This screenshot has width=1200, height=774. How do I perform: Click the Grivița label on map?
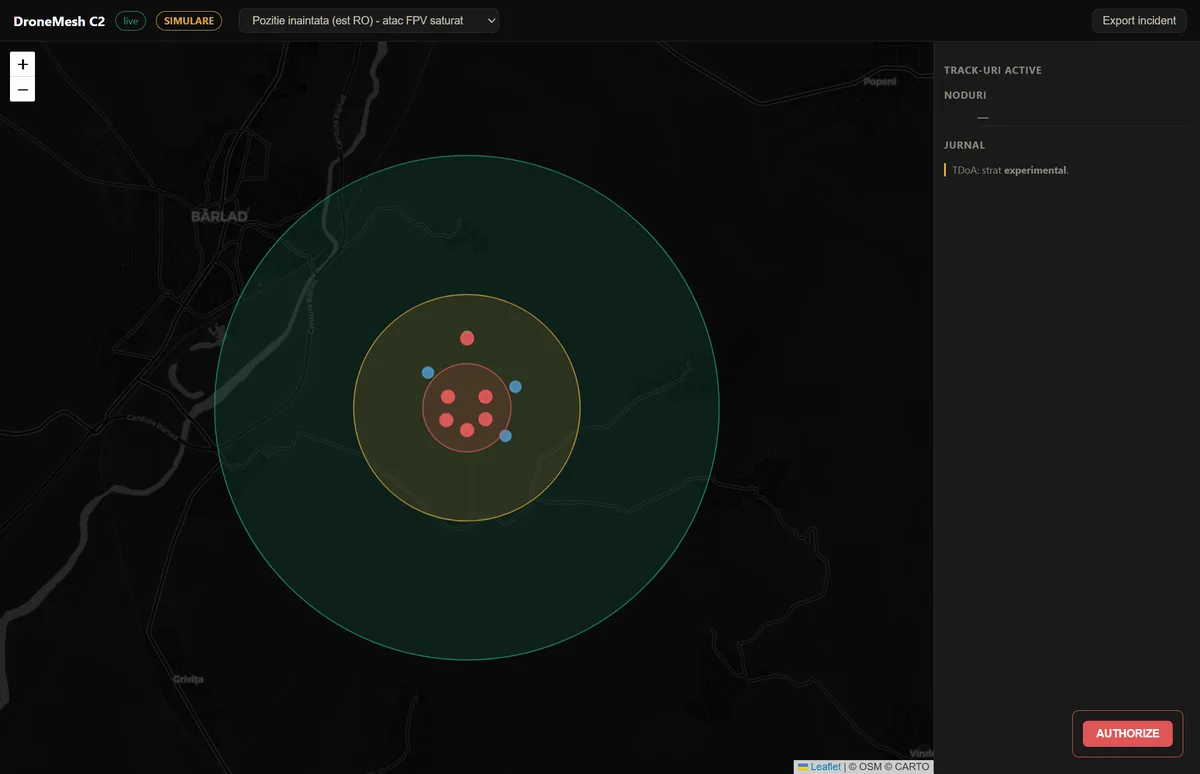pyautogui.click(x=188, y=679)
